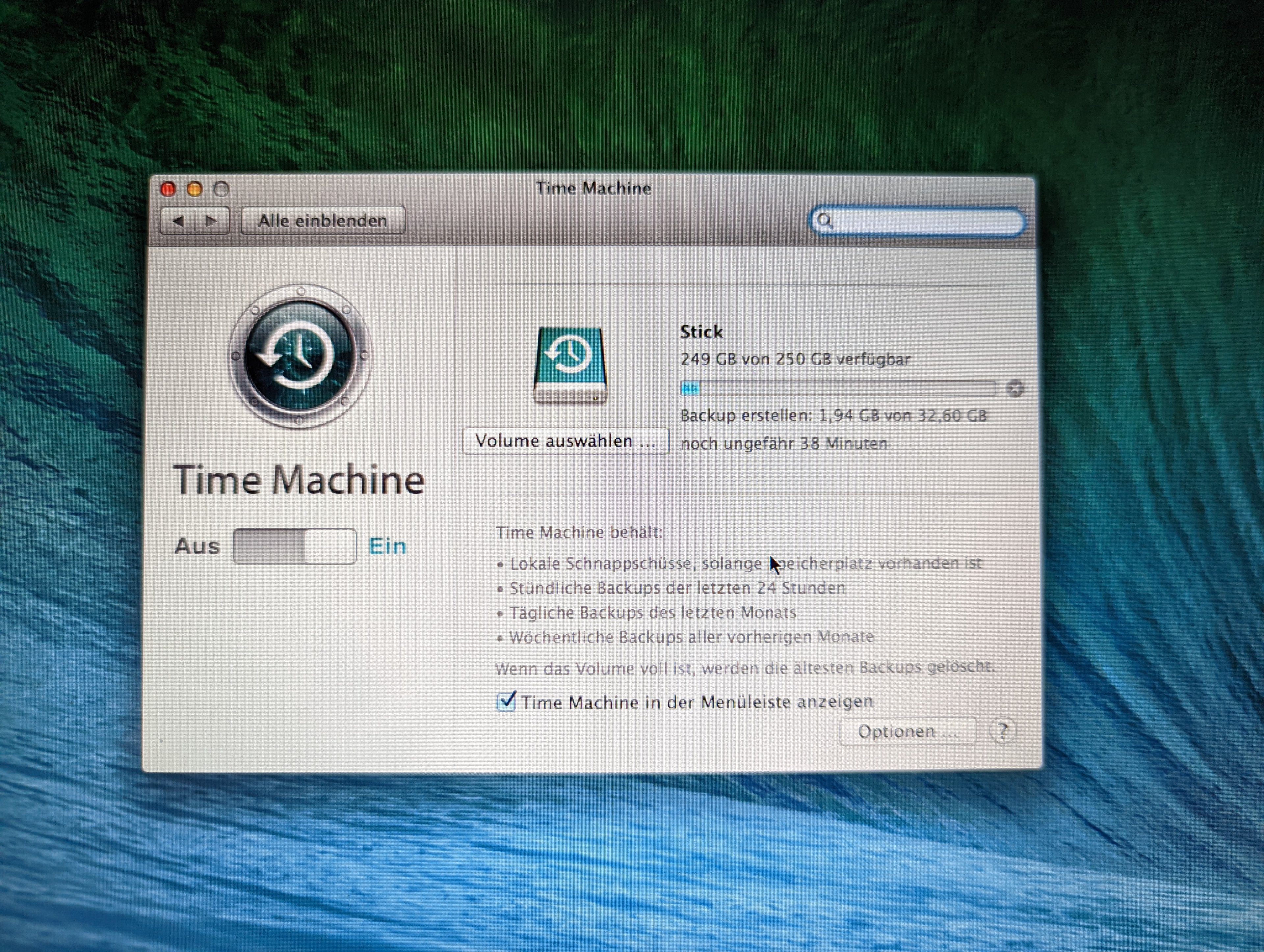Click the Time Machine window title bar
The image size is (1264, 952).
592,189
